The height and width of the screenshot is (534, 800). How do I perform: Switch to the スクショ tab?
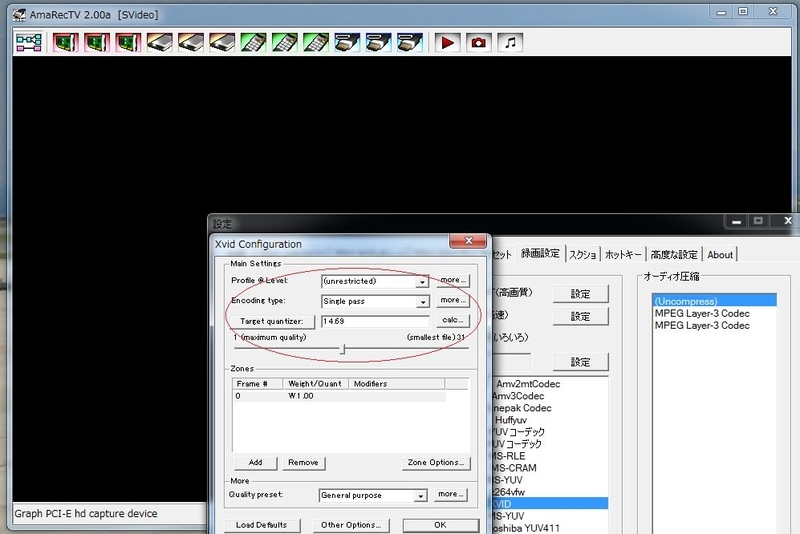582,255
